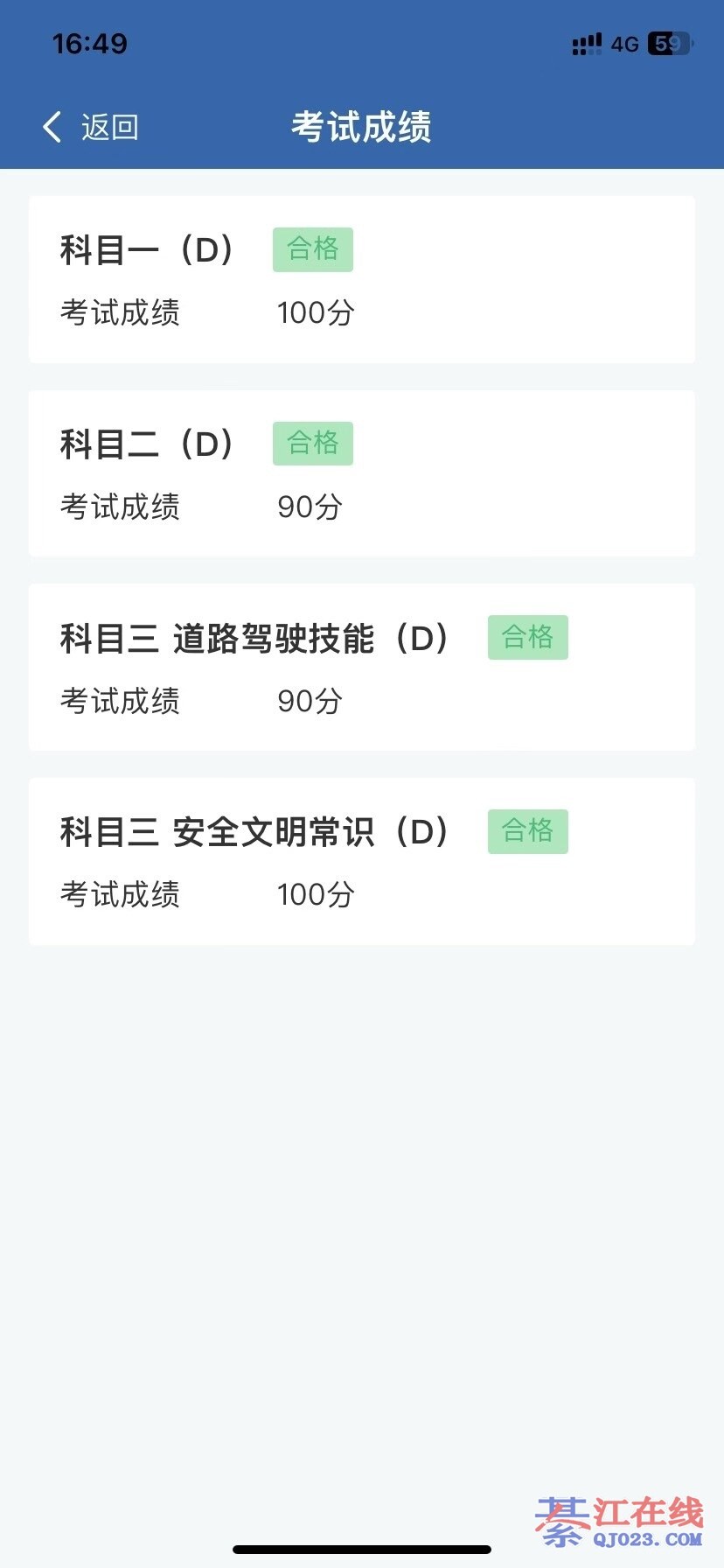
Task: Tap the 合格 badge for 安全文明常识
Action: 528,831
